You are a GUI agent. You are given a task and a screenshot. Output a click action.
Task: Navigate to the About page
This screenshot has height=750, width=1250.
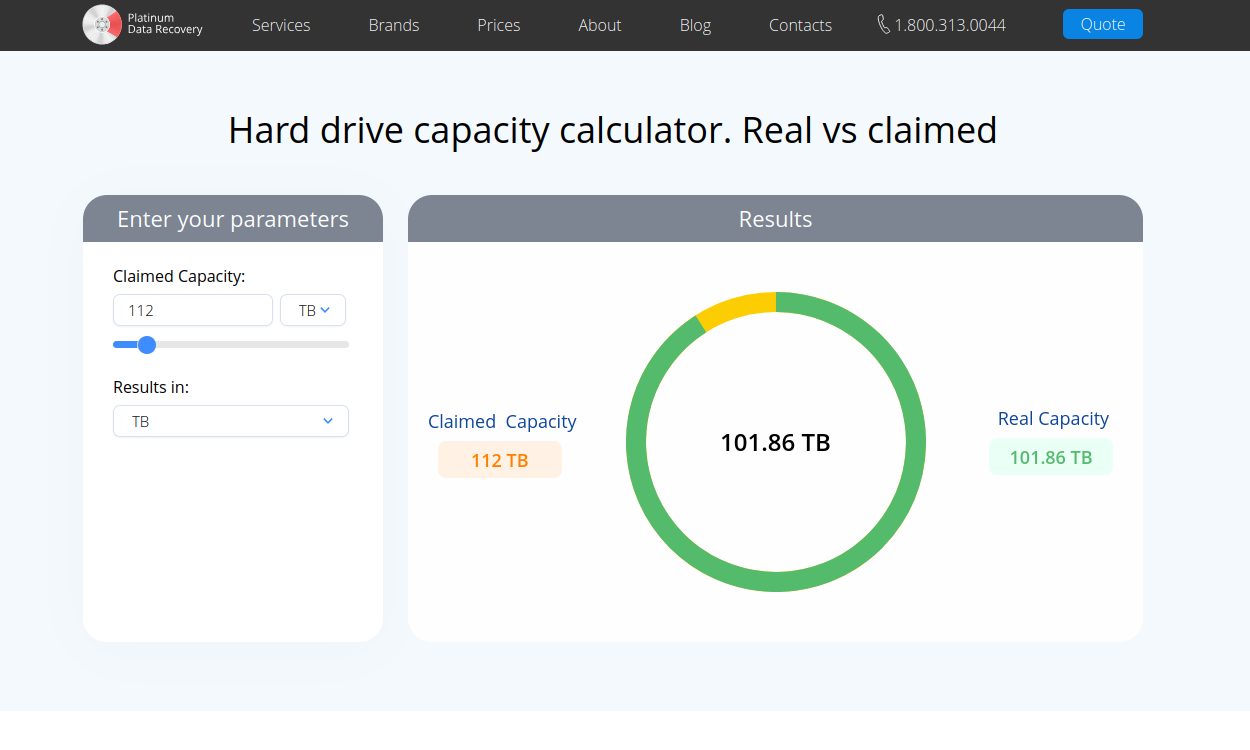tap(600, 25)
